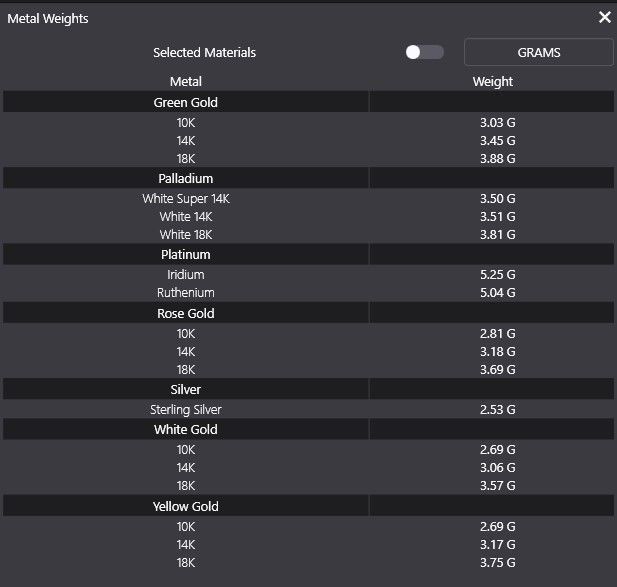Select the Silver group header
The image size is (617, 587).
(186, 389)
